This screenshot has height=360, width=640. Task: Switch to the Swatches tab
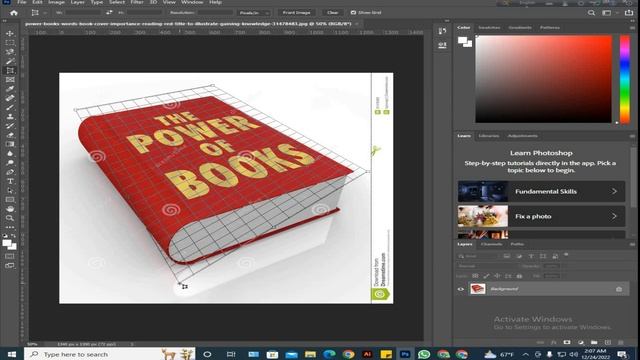click(489, 27)
